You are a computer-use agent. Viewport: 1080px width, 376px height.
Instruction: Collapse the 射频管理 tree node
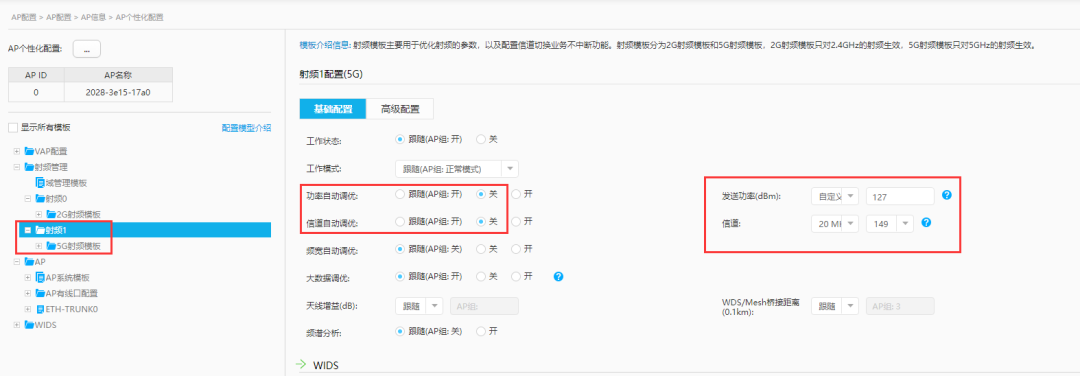17,167
